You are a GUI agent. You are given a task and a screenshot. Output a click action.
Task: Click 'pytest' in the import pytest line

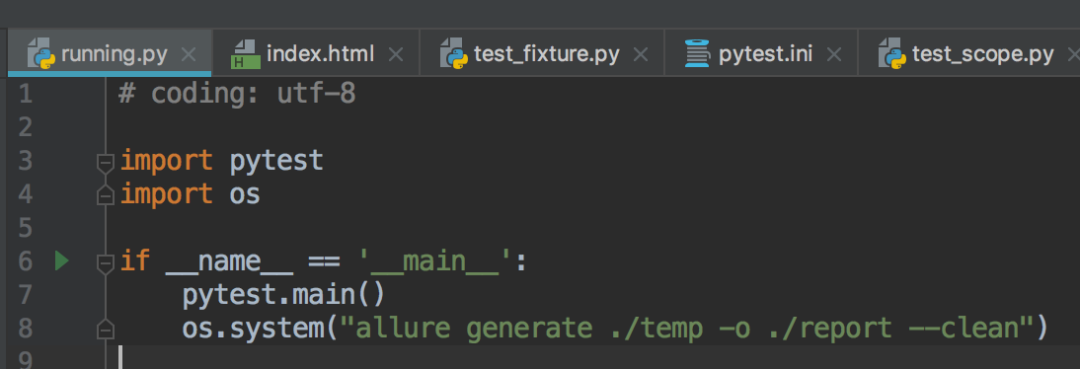[x=276, y=162]
